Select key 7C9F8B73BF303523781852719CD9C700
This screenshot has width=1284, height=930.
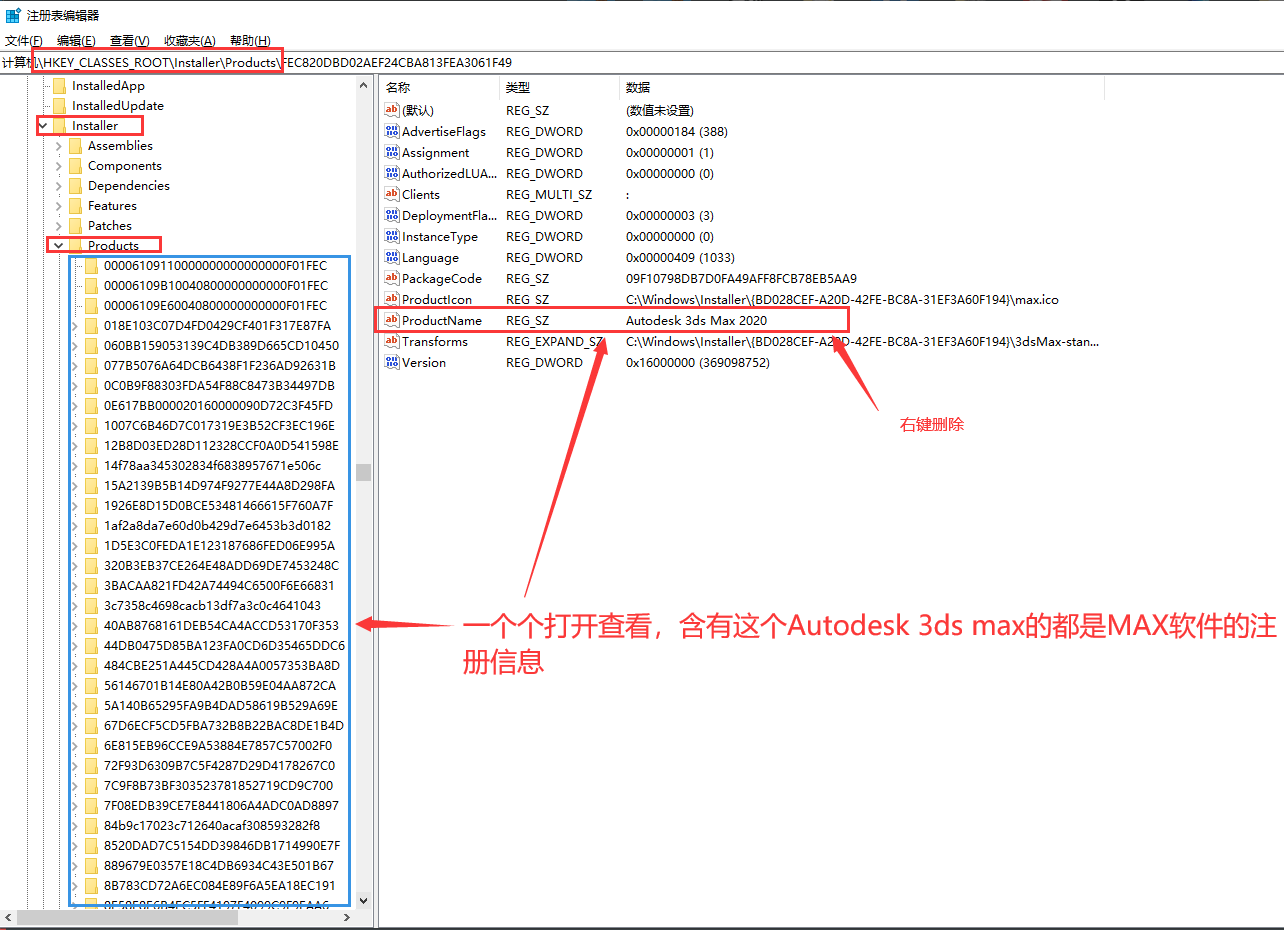pos(218,785)
